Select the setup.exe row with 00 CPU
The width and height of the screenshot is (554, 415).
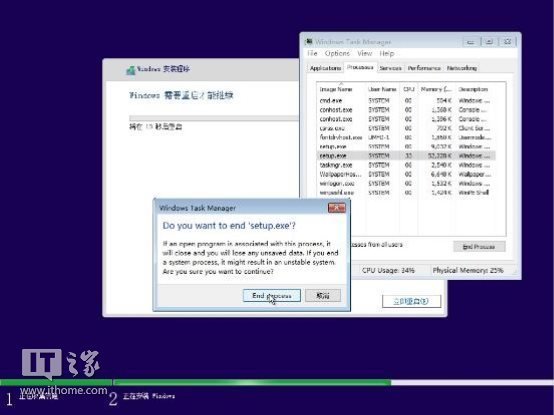406,147
